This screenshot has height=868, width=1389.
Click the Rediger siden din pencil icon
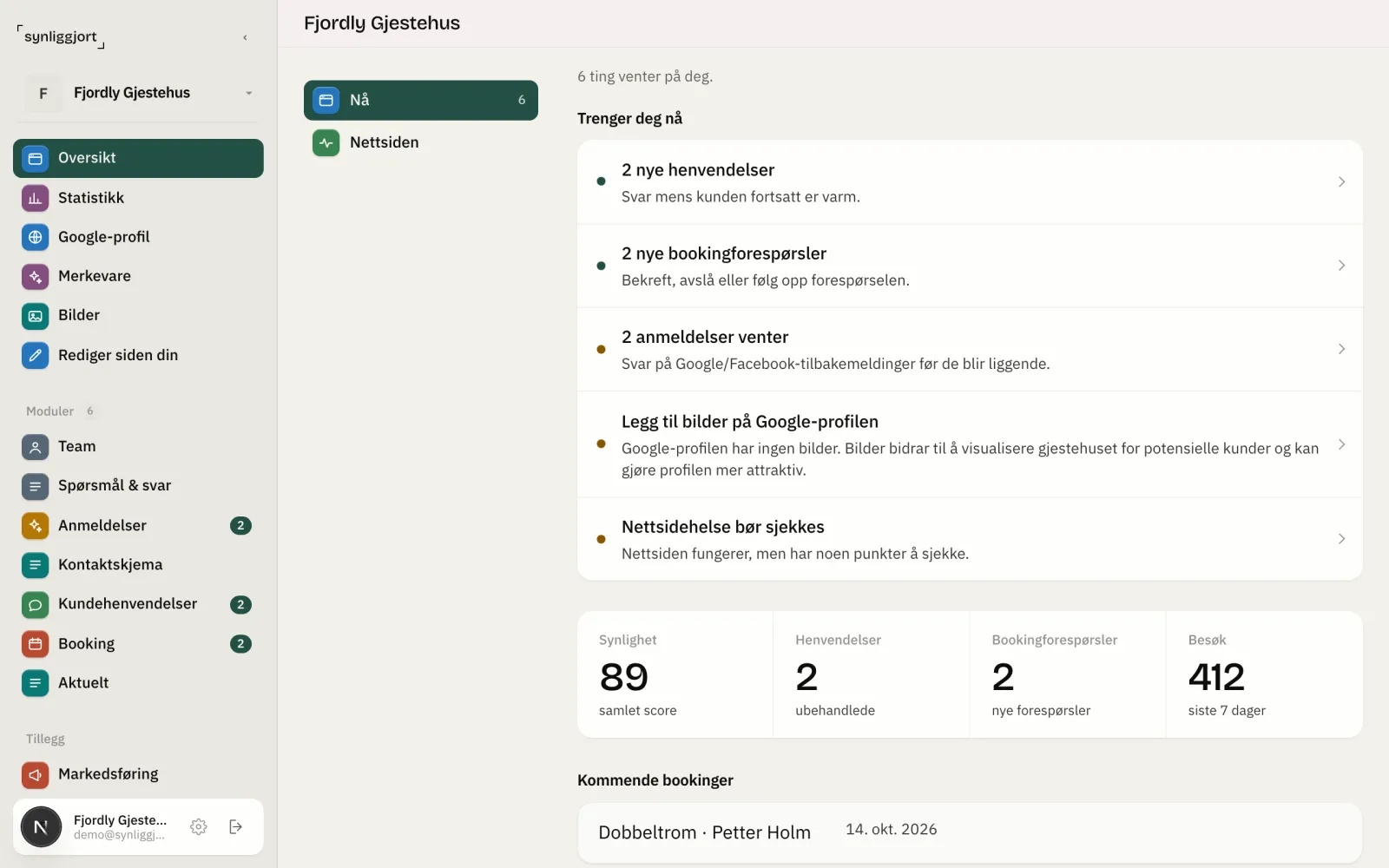point(35,355)
